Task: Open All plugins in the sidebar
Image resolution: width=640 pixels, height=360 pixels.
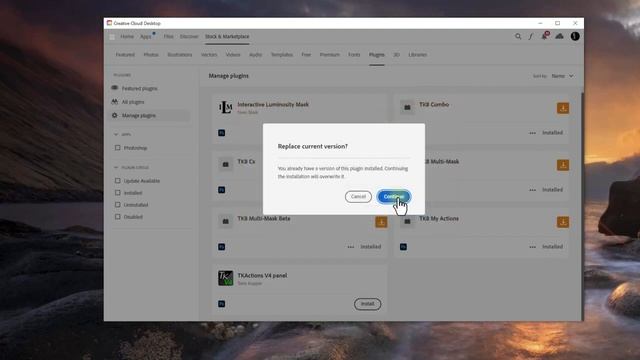Action: pyautogui.click(x=133, y=102)
